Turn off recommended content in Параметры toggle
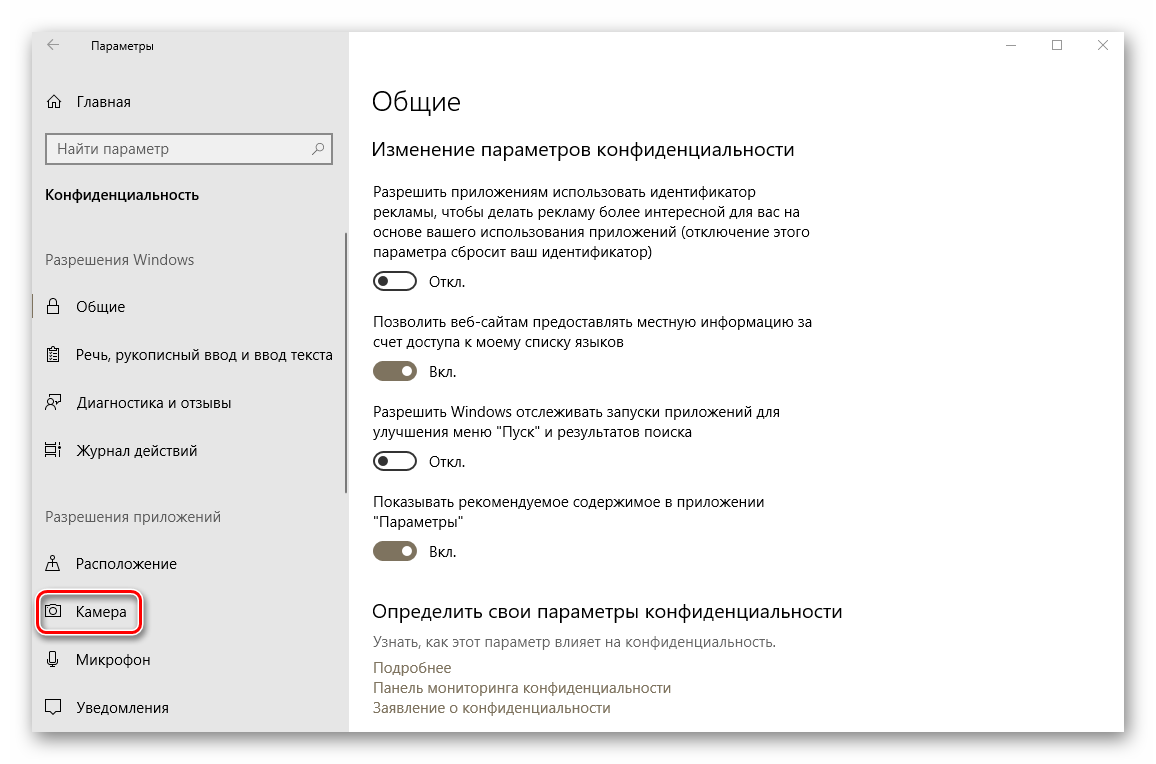Image resolution: width=1156 pixels, height=764 pixels. 394,552
